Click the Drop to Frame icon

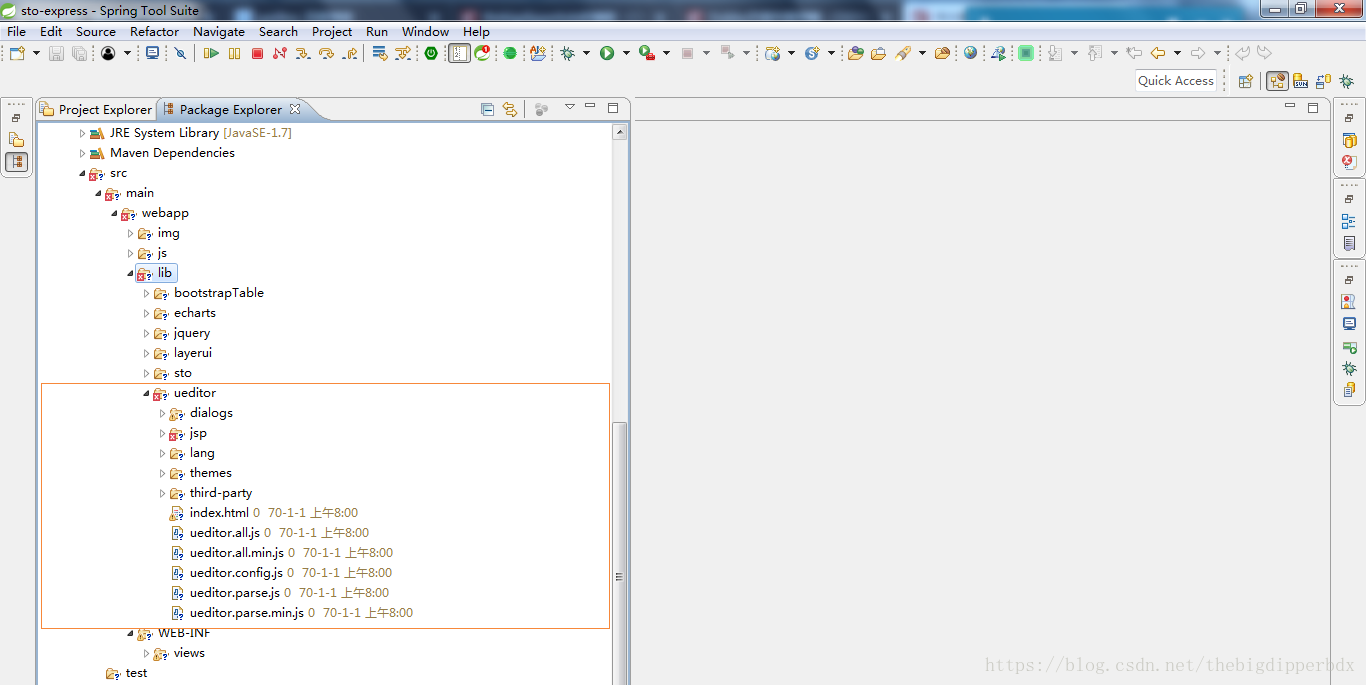pos(379,53)
